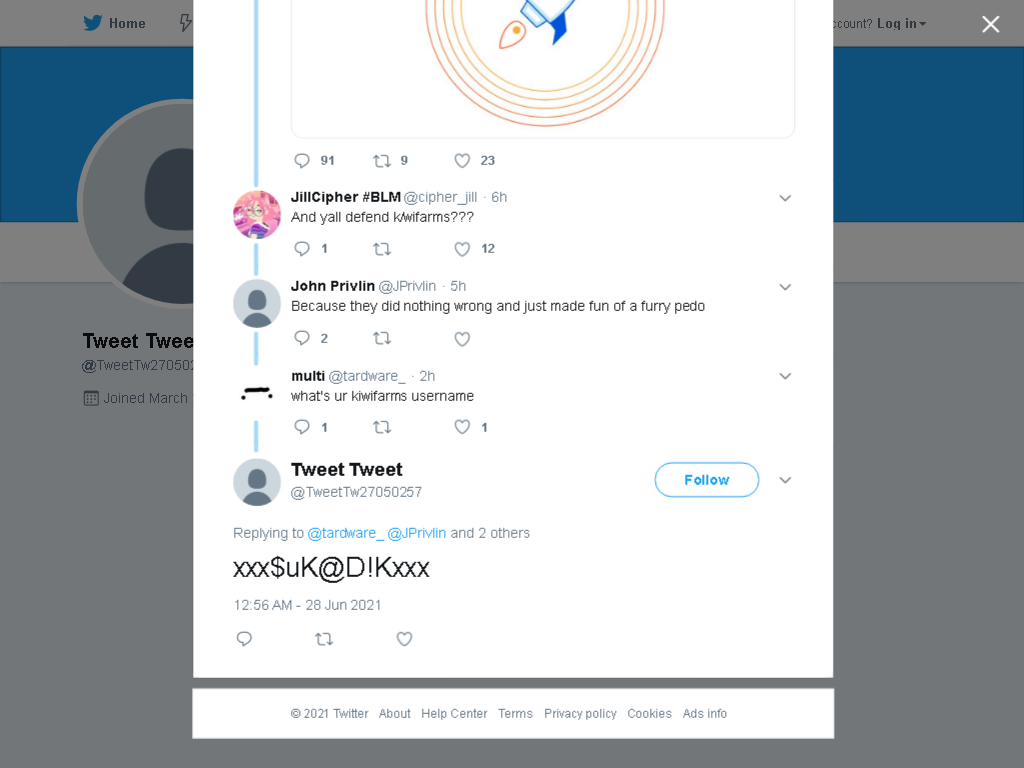Open replies on tweet with 91 comments
Image resolution: width=1024 pixels, height=768 pixels.
[x=301, y=161]
